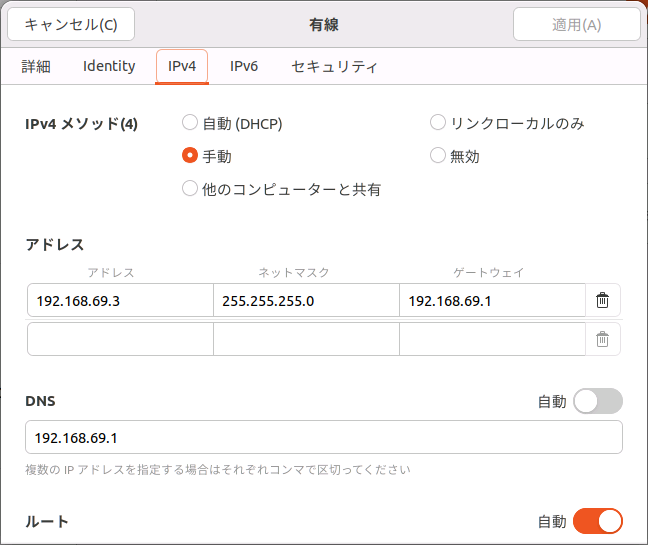Choose 他のコンピューターと共有 option
The height and width of the screenshot is (545, 648).
click(x=190, y=189)
